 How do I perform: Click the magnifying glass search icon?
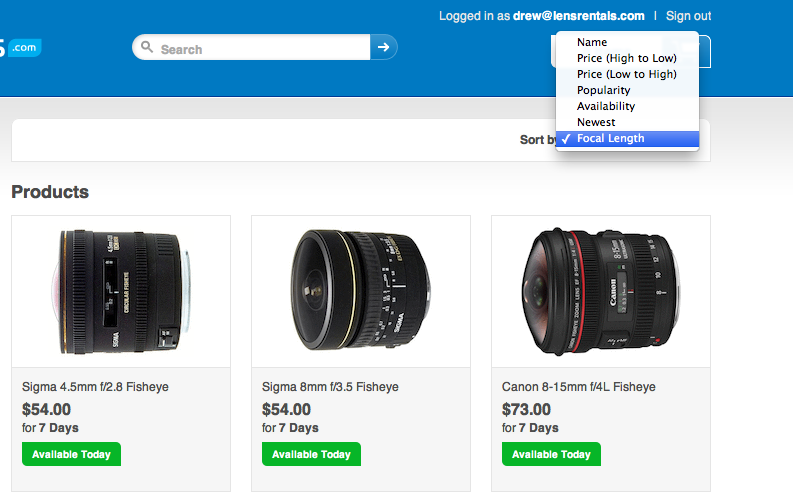point(148,47)
